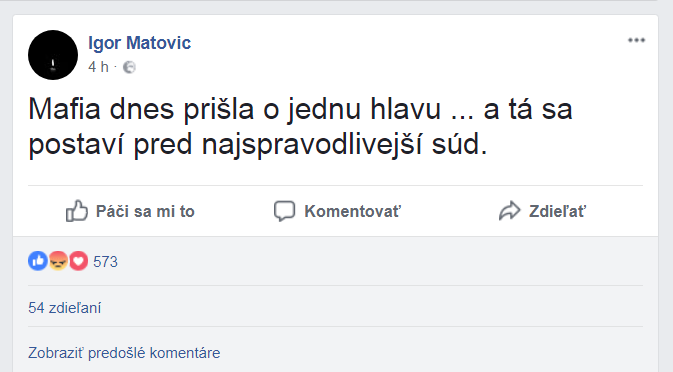Viewport: 673px width, 372px height.
Task: Select the 'Zdieľať' share label
Action: pyautogui.click(x=557, y=212)
